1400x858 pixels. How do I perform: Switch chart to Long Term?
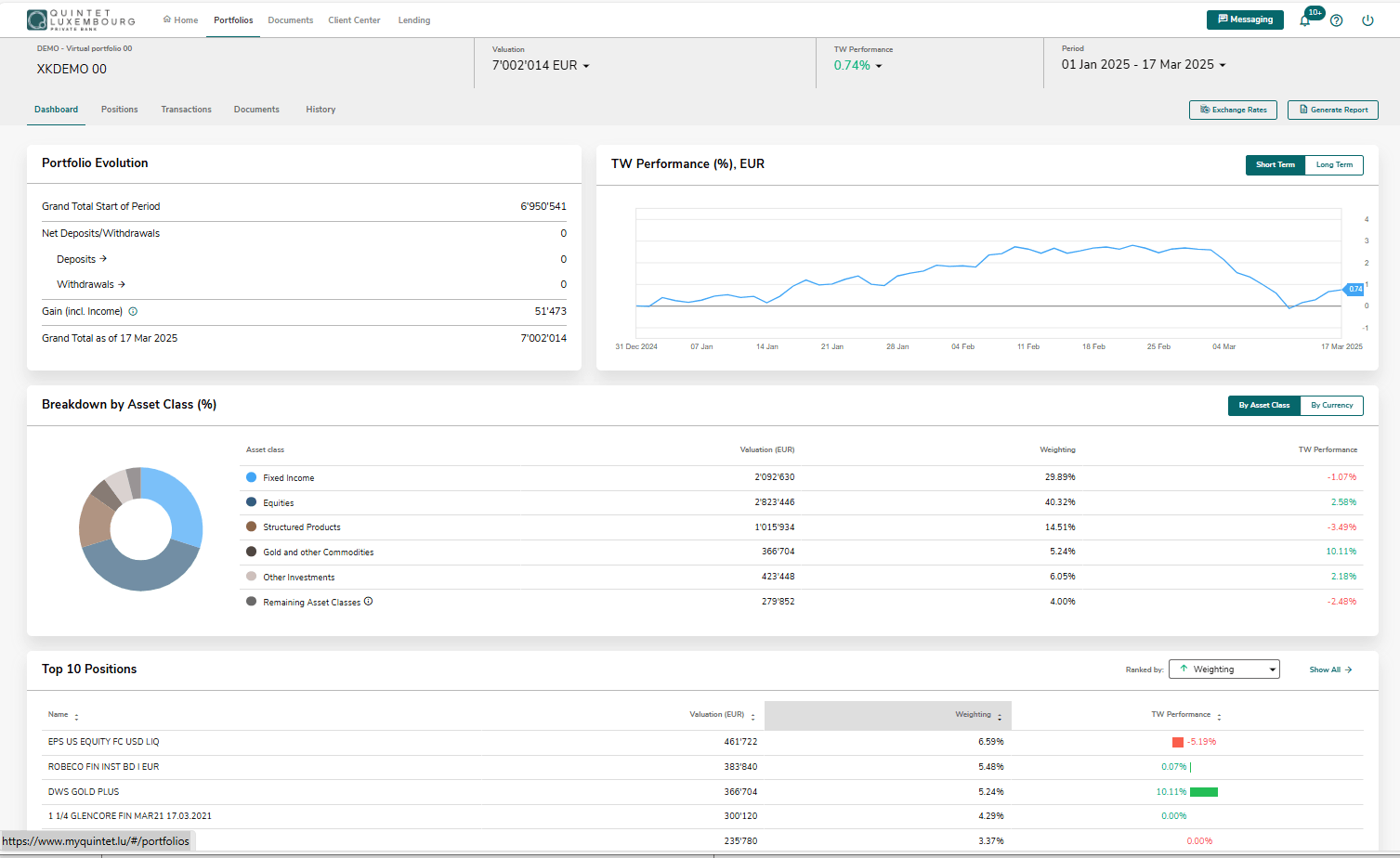click(1334, 164)
